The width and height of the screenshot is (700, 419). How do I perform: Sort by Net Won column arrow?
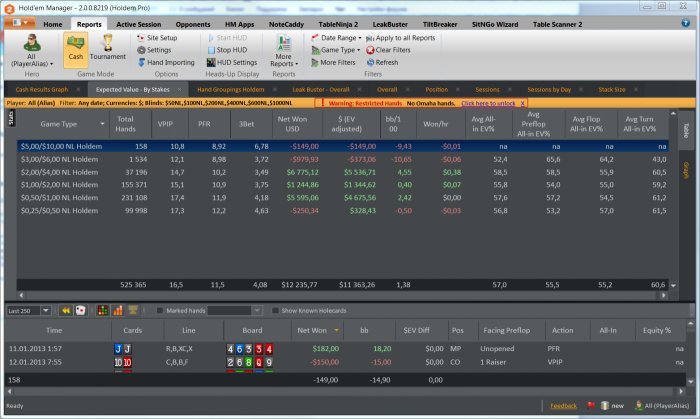[x=337, y=330]
